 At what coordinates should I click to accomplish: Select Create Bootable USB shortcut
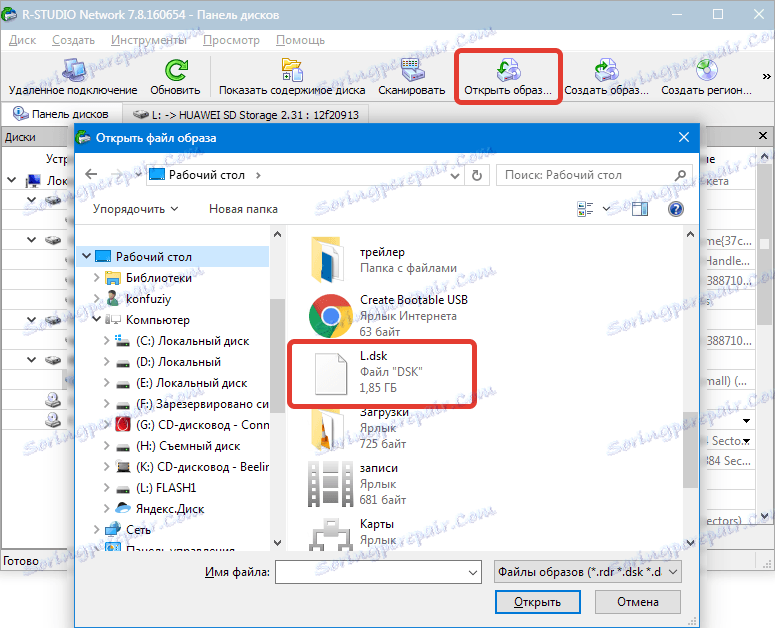click(x=388, y=316)
